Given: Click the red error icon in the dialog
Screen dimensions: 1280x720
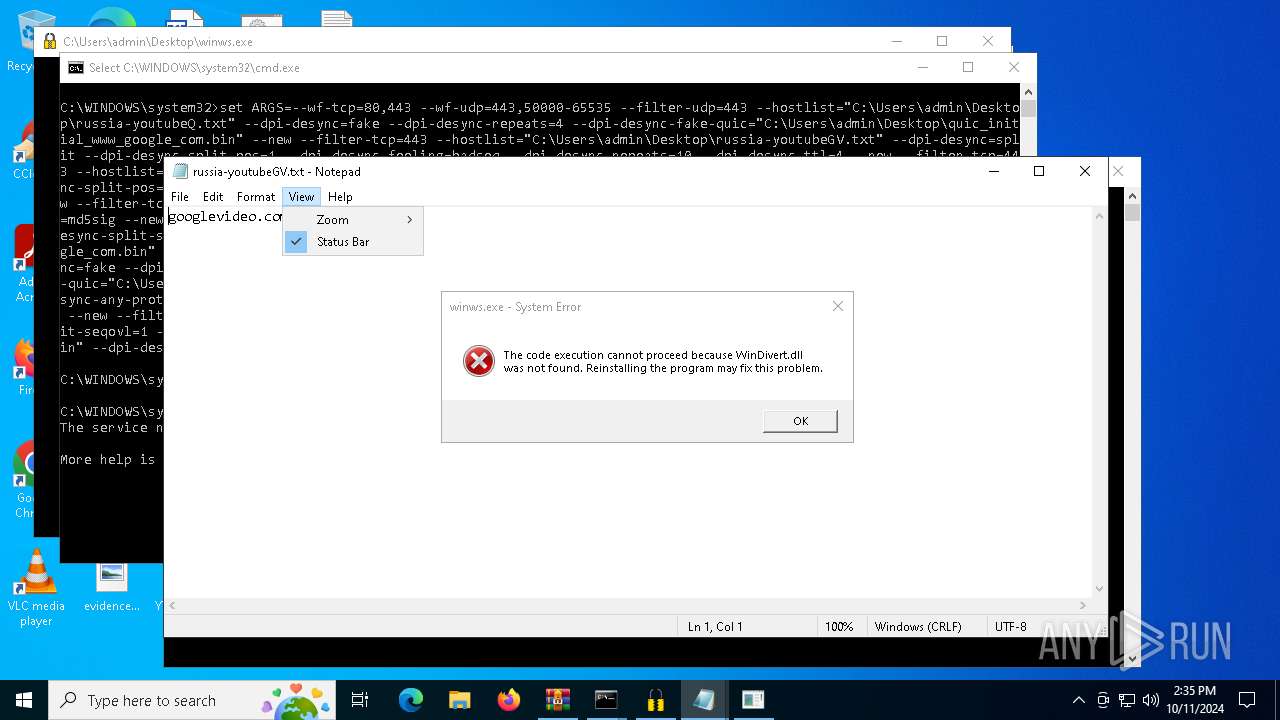Looking at the screenshot, I should click(x=479, y=361).
